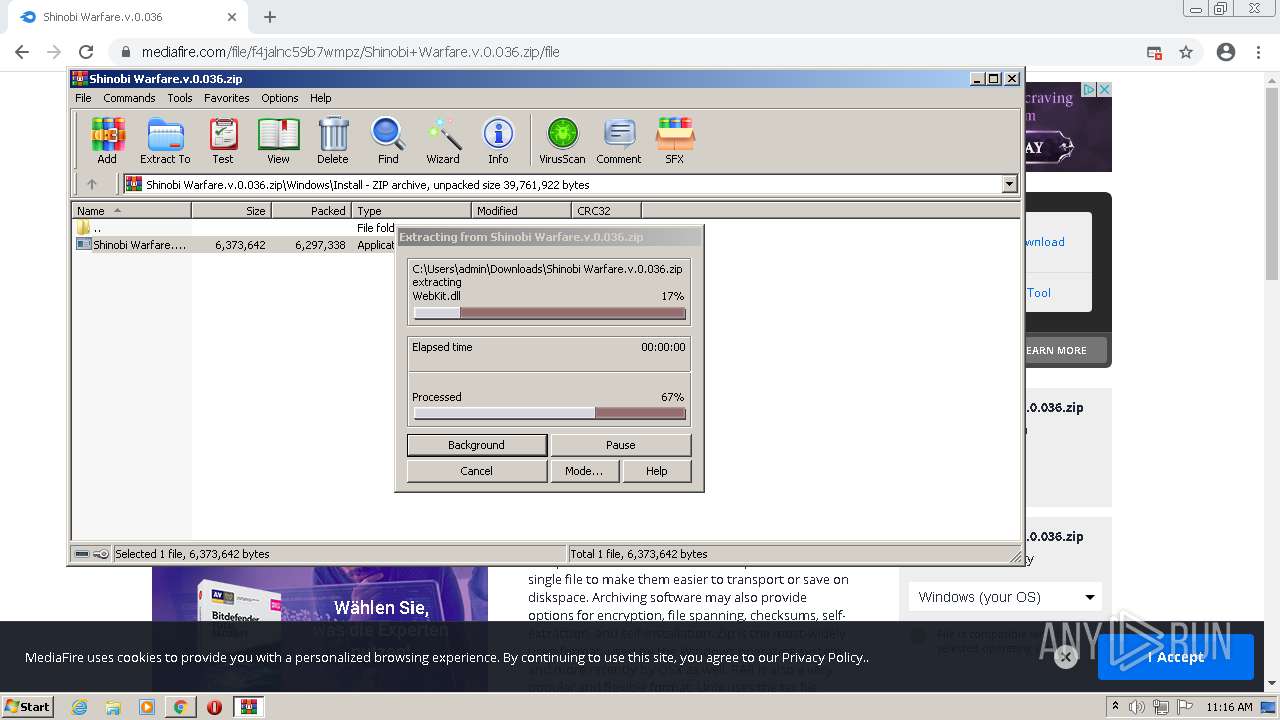Open Windows Media Player taskbar icon

147,707
